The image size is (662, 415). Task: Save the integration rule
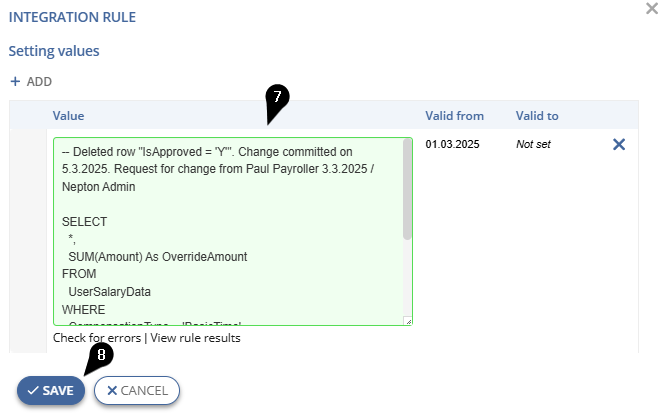pyautogui.click(x=51, y=391)
